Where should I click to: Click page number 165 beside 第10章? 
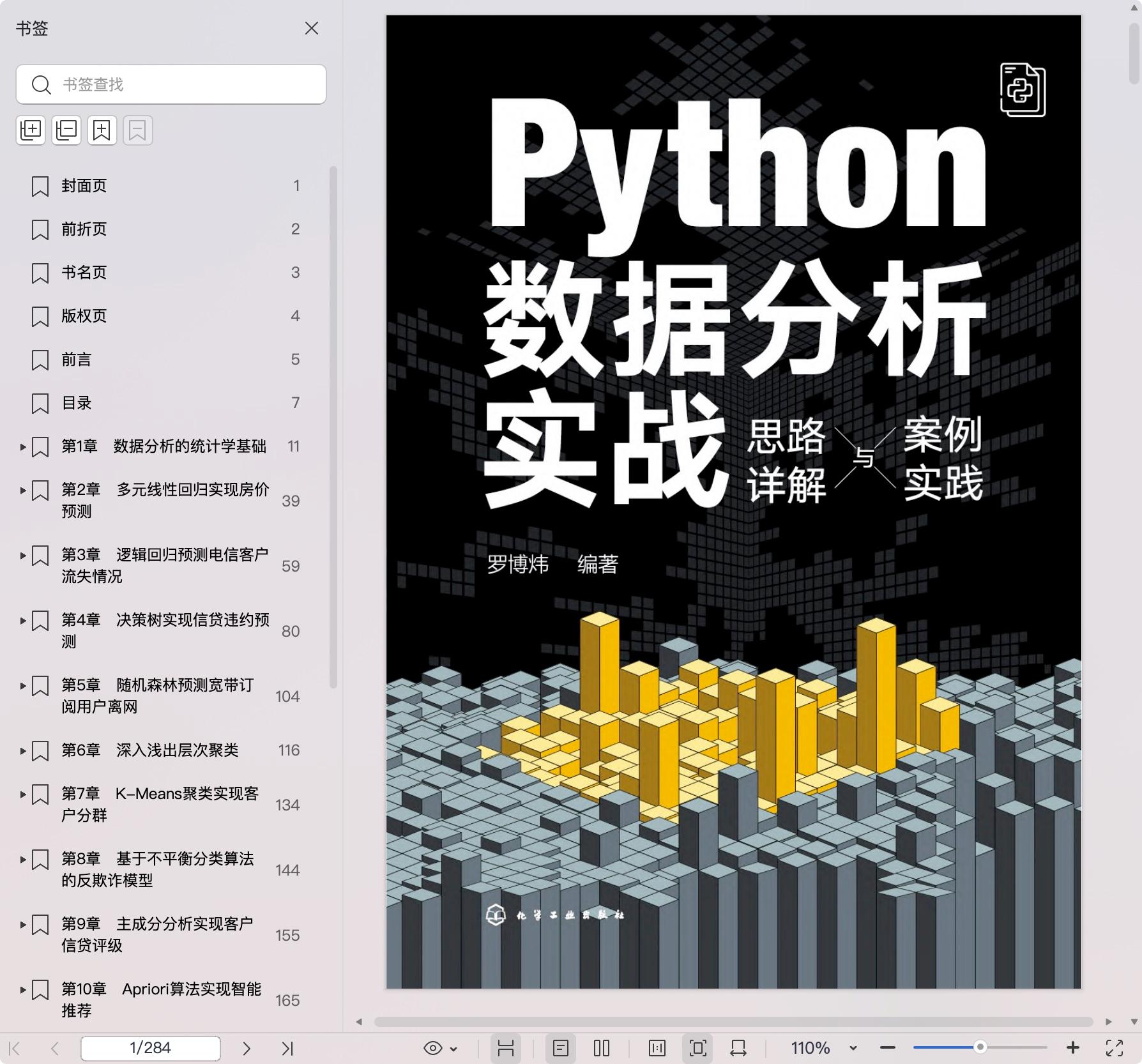click(287, 1001)
